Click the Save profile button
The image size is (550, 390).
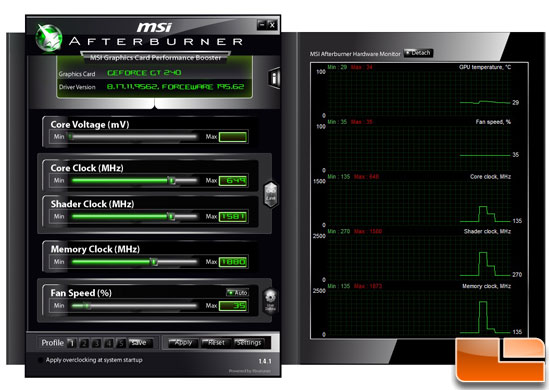coord(140,343)
